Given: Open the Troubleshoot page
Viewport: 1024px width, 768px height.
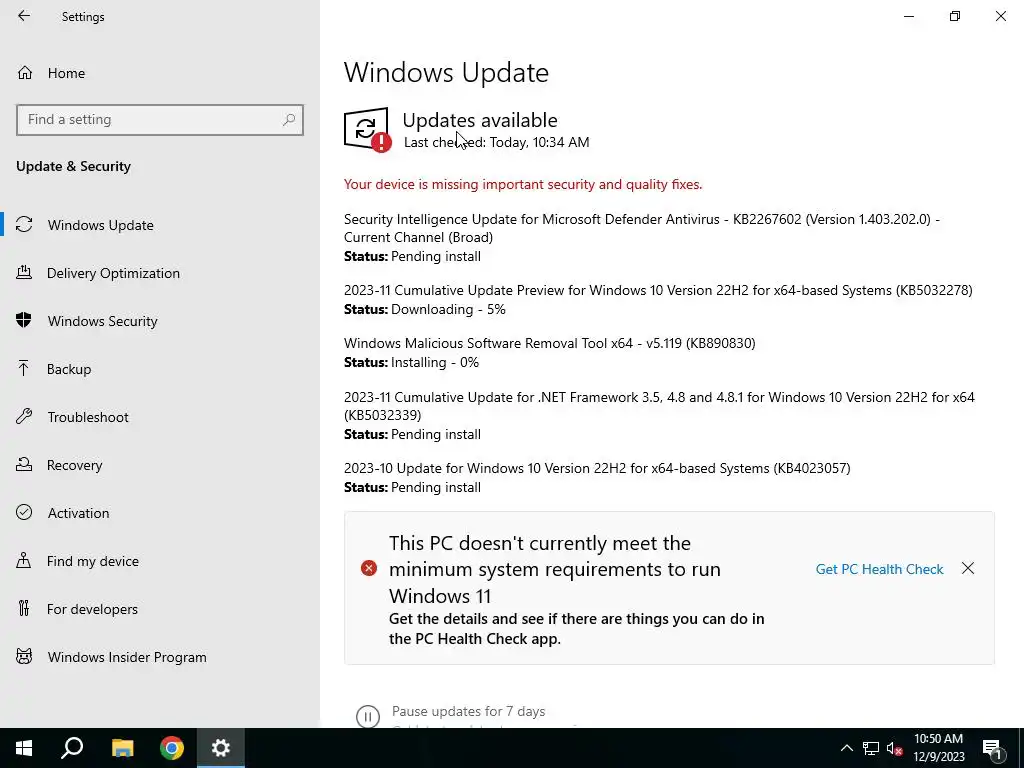Looking at the screenshot, I should (88, 417).
